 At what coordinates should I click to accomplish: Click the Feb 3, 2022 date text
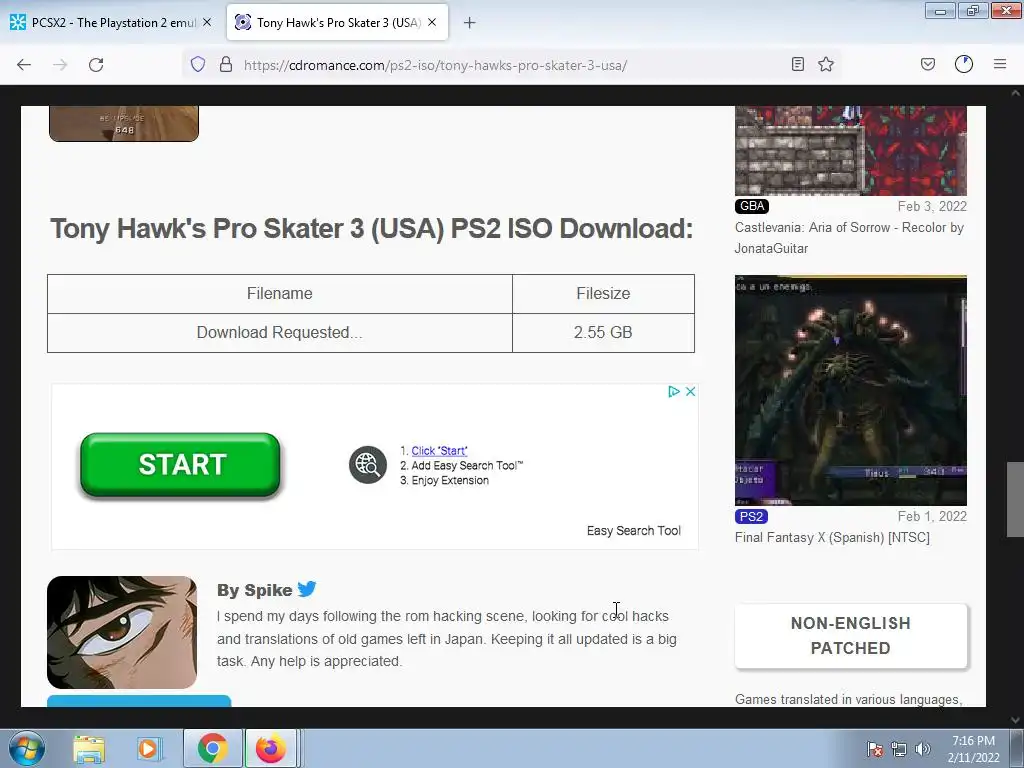pos(932,206)
